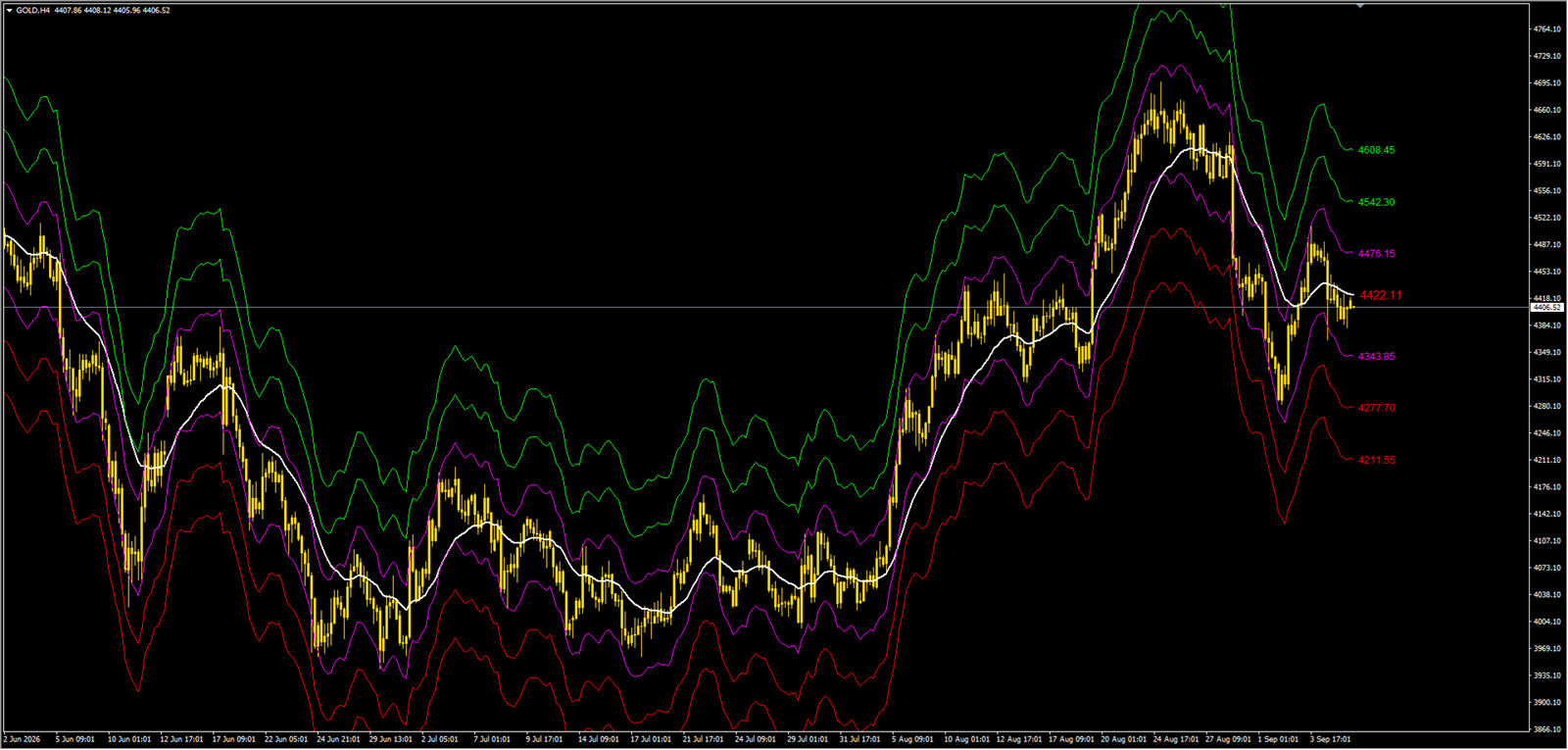The image size is (1568, 750).
Task: Click the 22 Jun 05:01 time label
Action: click(286, 739)
